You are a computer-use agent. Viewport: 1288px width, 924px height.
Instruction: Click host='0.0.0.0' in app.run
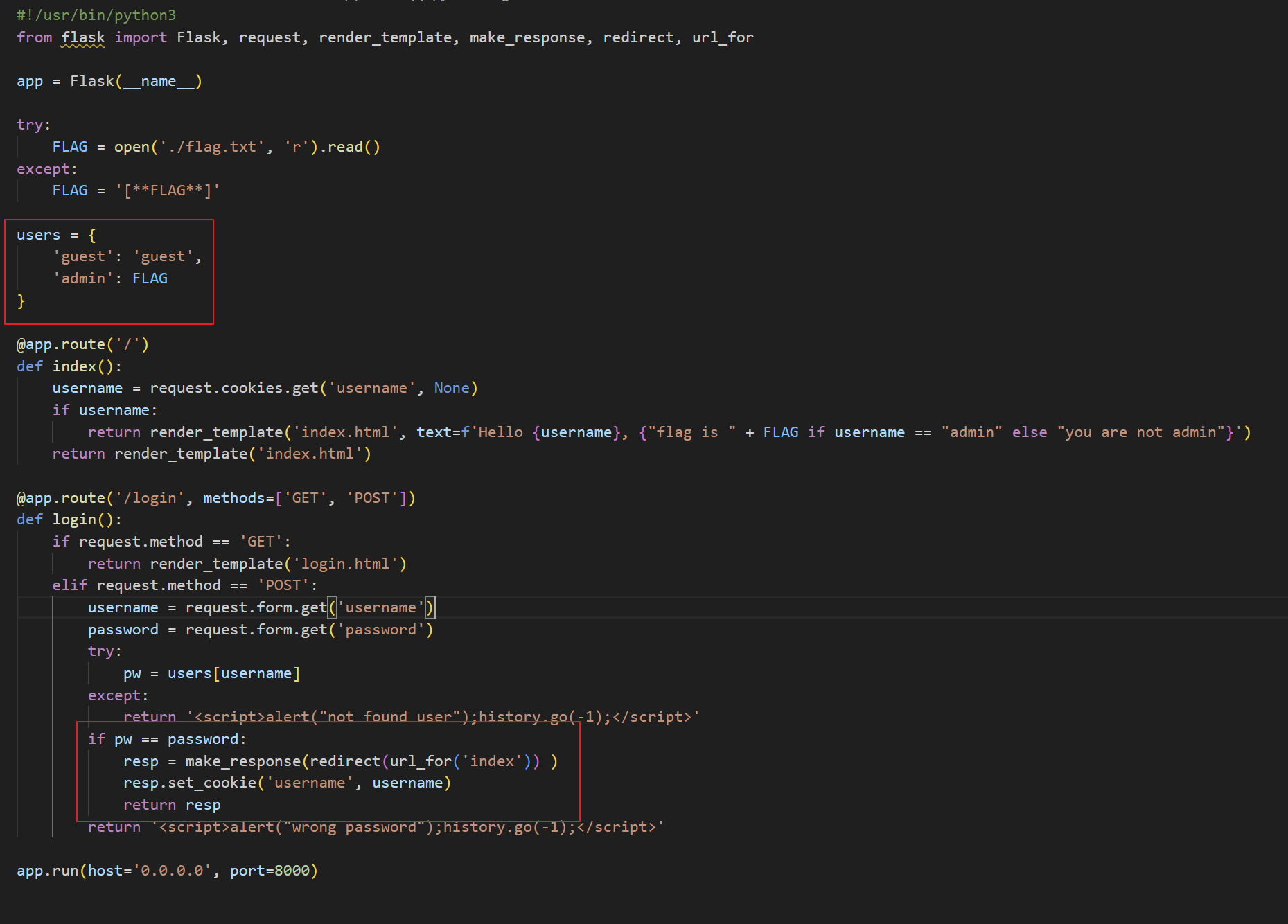[150, 871]
